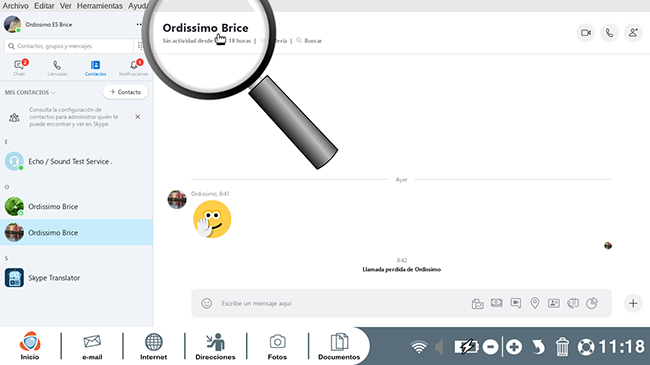Open the Herramientas menu
Image resolution: width=650 pixels, height=365 pixels.
(99, 6)
